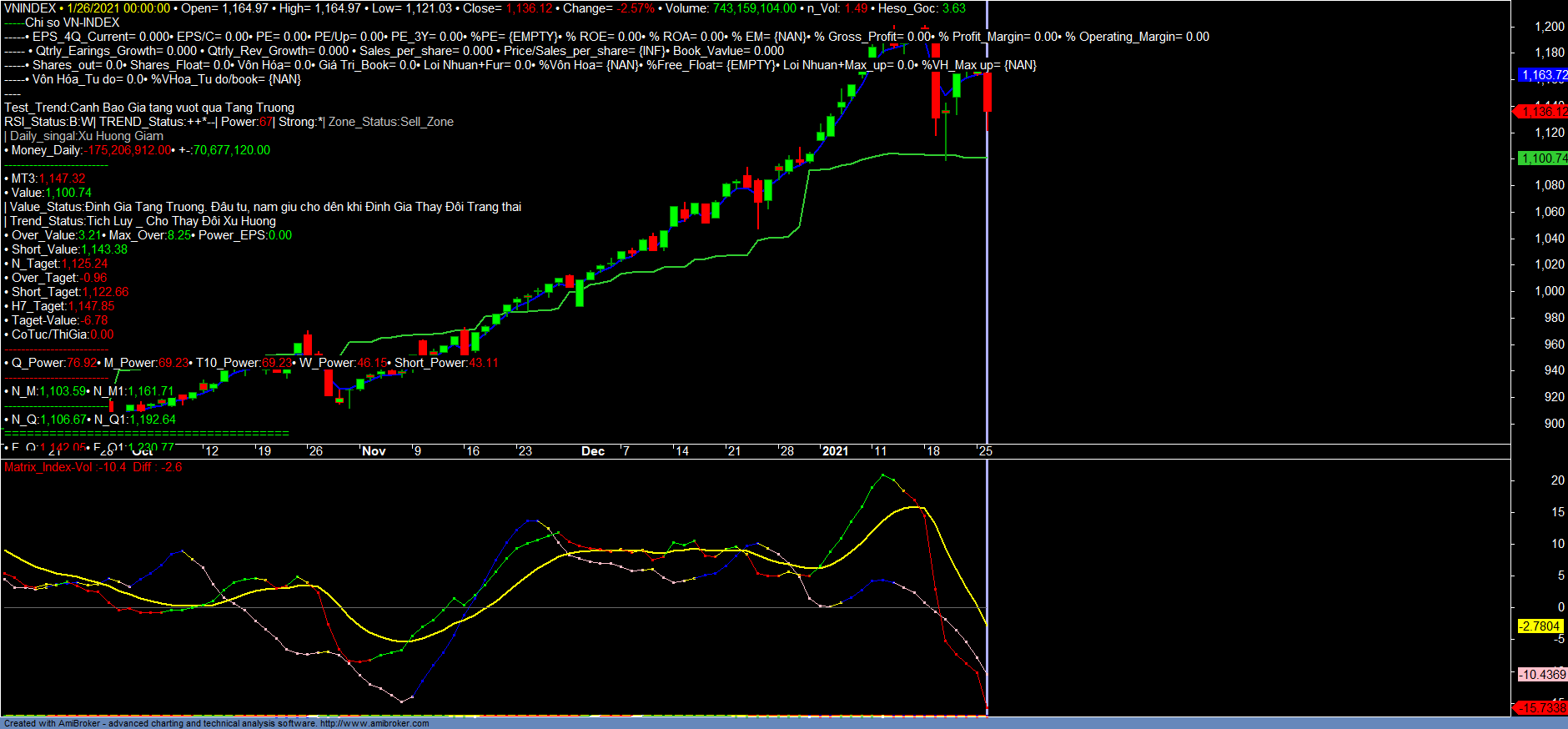Click the blue 1,163.72 price tag
This screenshot has height=729, width=1568.
[x=1542, y=75]
